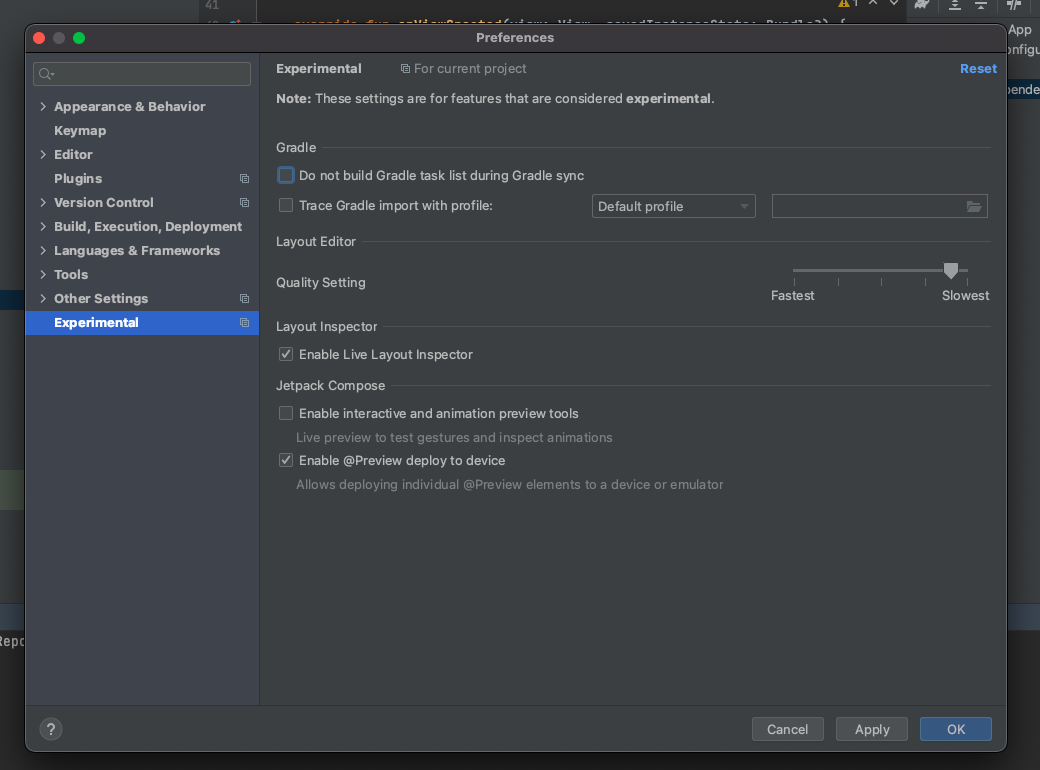
Task: Expand the Appearance & Behavior section
Action: tap(42, 107)
